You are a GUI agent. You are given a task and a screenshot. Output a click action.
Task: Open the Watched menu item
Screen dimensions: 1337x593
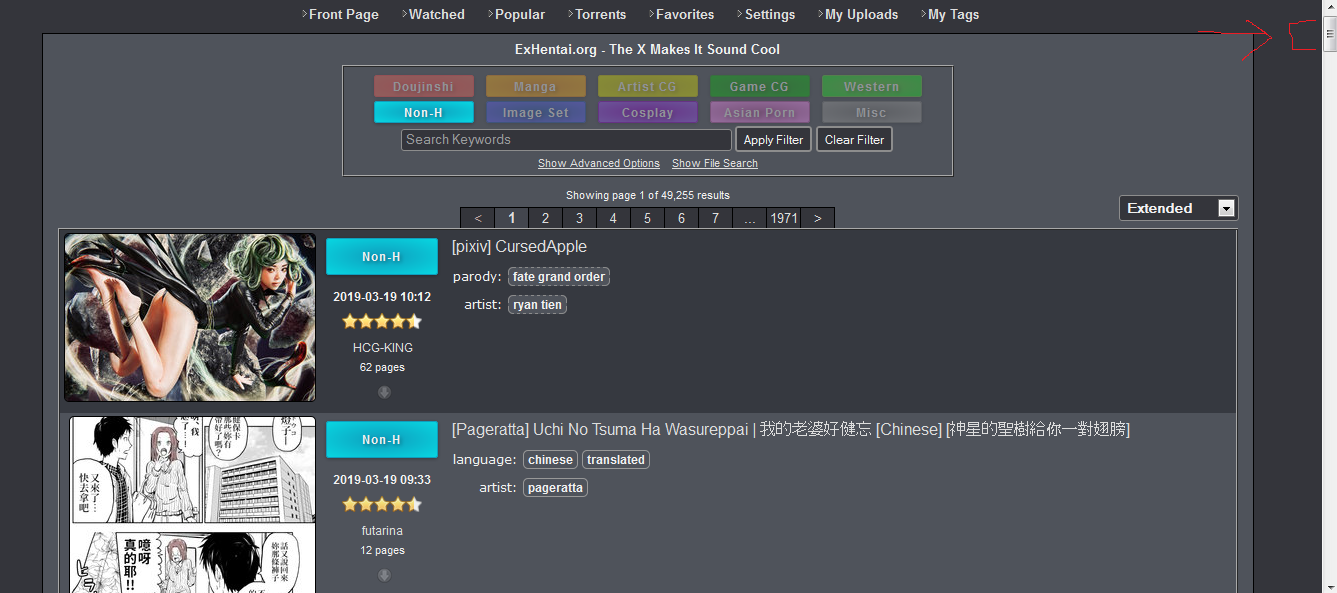pos(436,15)
